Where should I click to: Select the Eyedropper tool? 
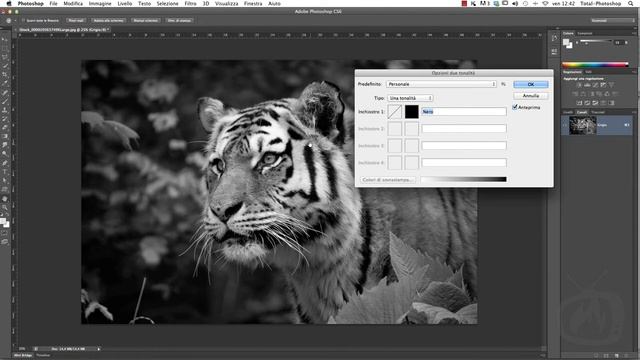coord(5,82)
